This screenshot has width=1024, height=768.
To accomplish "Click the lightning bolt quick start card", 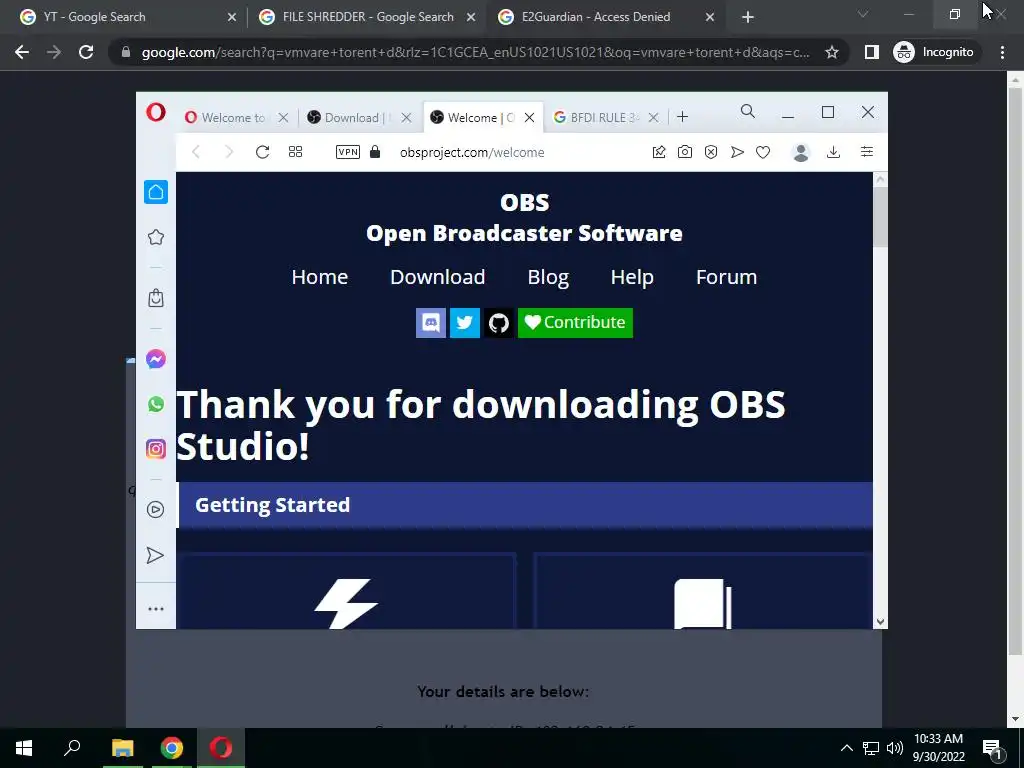I will (346, 592).
